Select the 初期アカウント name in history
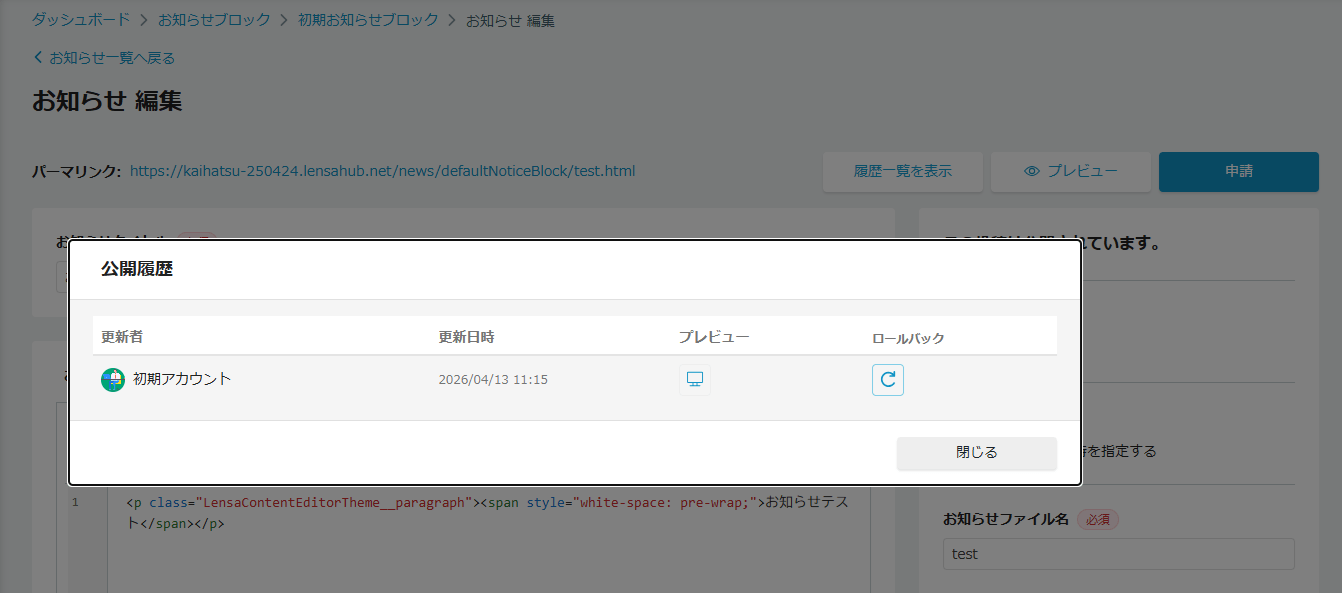This screenshot has height=593, width=1342. tap(182, 379)
